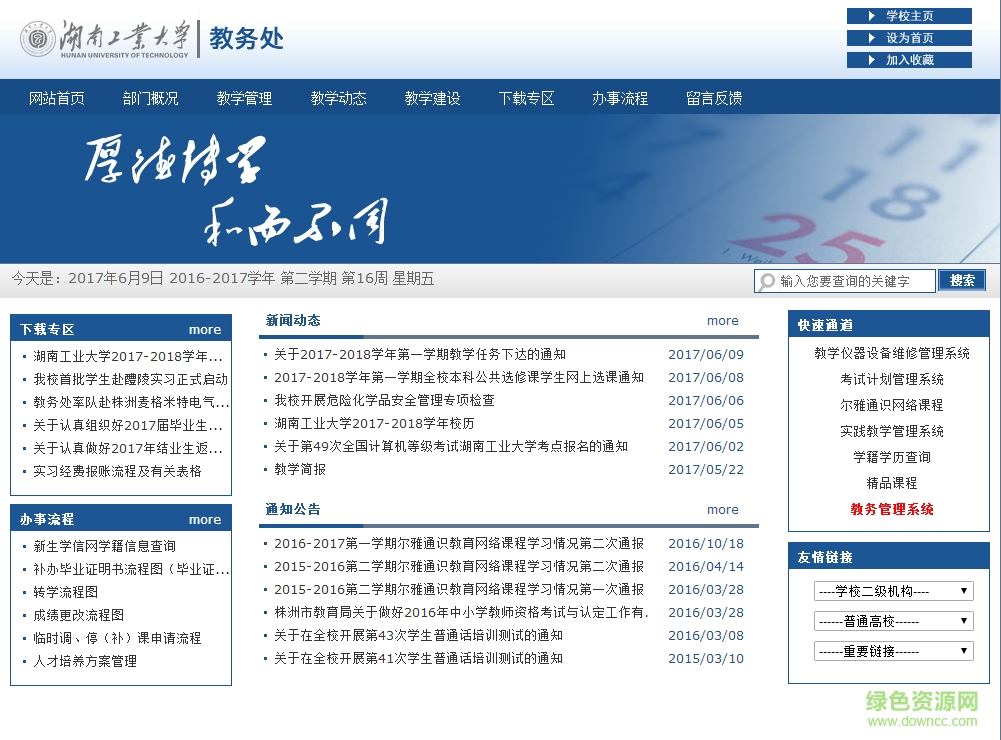Open the ----重要链接---- dropdown
Viewport: 1001px width, 740px height.
pos(893,650)
